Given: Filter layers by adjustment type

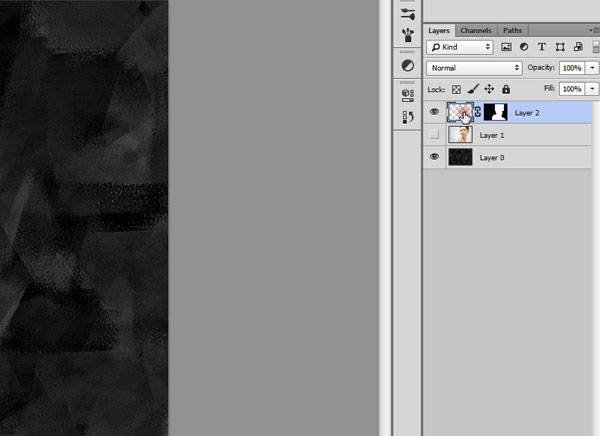Looking at the screenshot, I should (x=524, y=47).
